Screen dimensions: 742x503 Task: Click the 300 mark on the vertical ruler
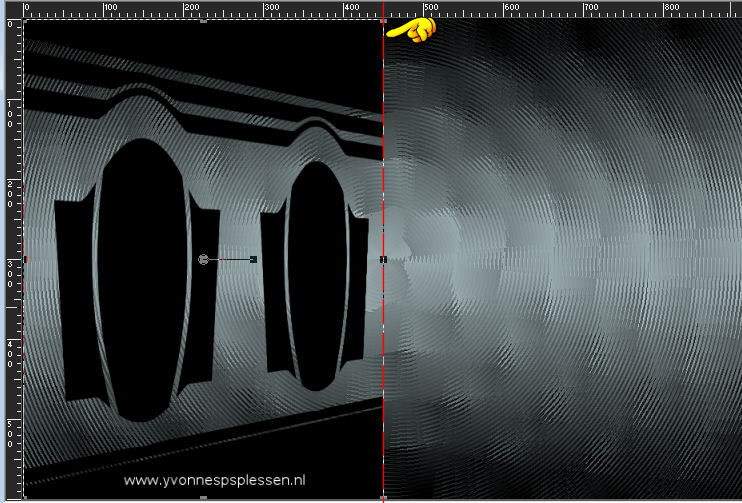[x=10, y=273]
